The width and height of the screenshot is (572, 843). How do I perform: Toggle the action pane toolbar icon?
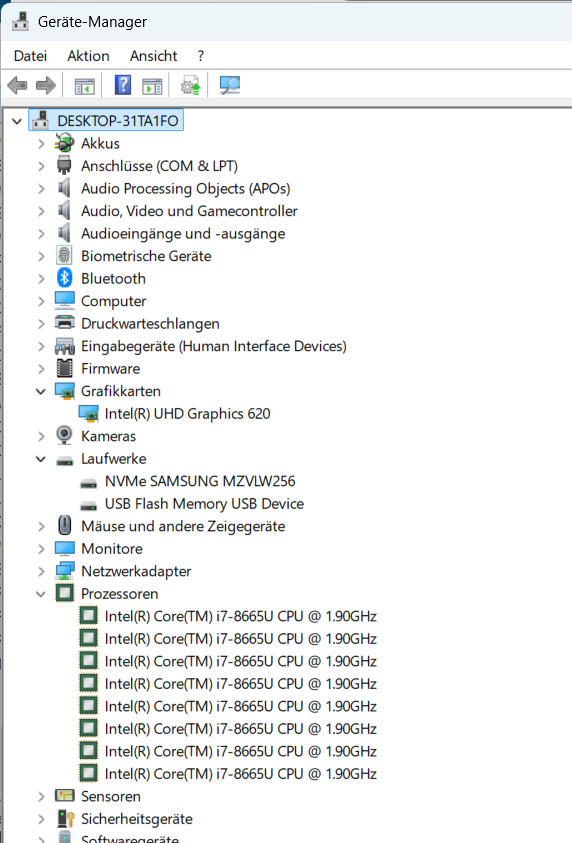click(152, 85)
